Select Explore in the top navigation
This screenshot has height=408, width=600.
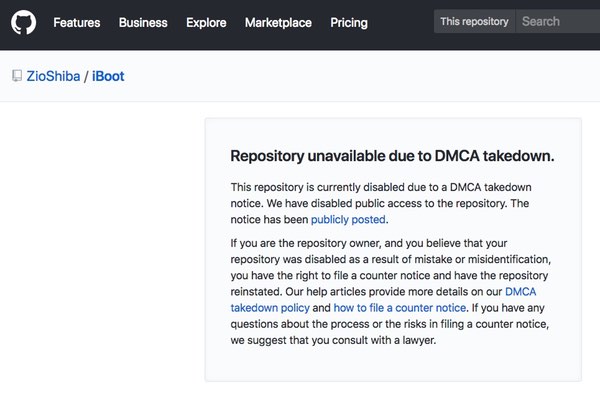pos(206,22)
